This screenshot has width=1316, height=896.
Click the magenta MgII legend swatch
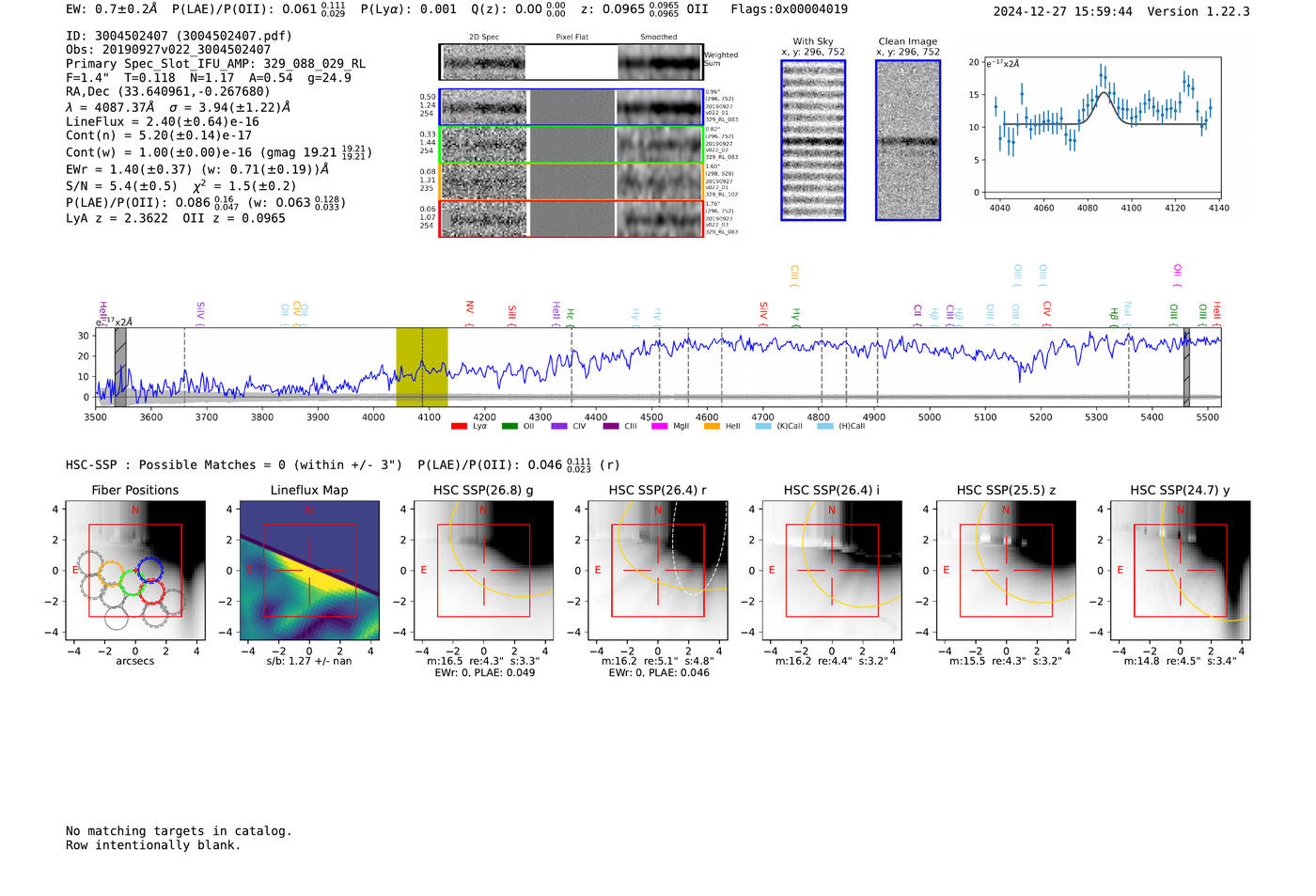click(660, 427)
